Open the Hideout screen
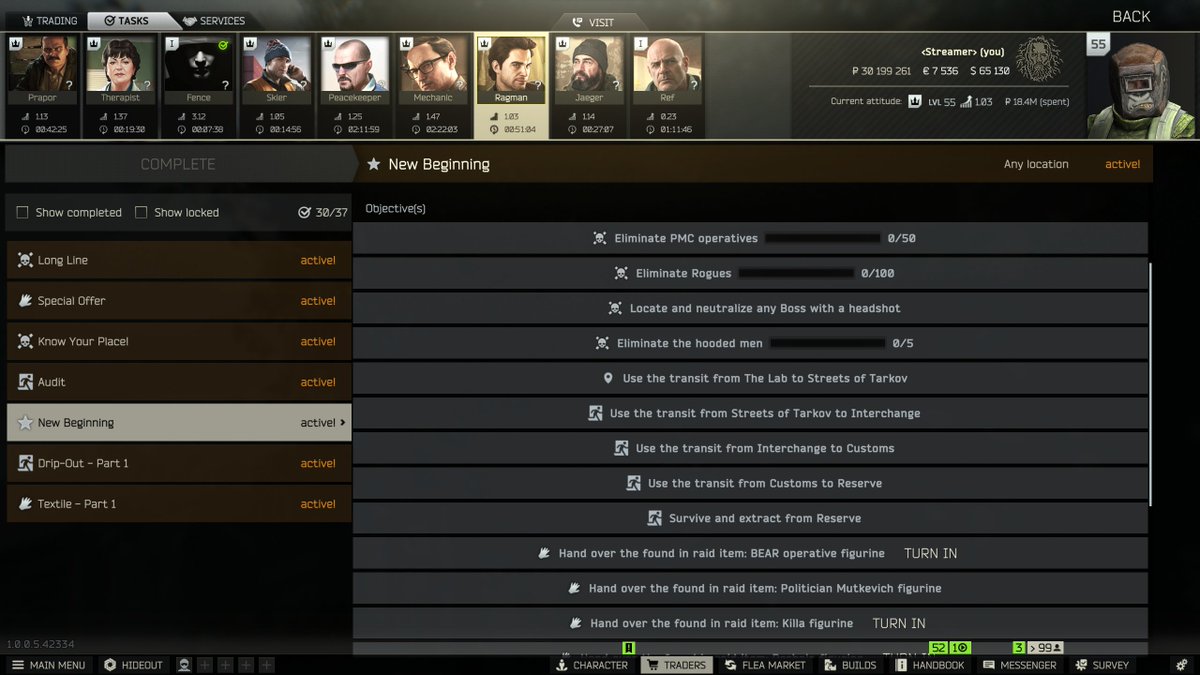1200x675 pixels. [x=133, y=665]
